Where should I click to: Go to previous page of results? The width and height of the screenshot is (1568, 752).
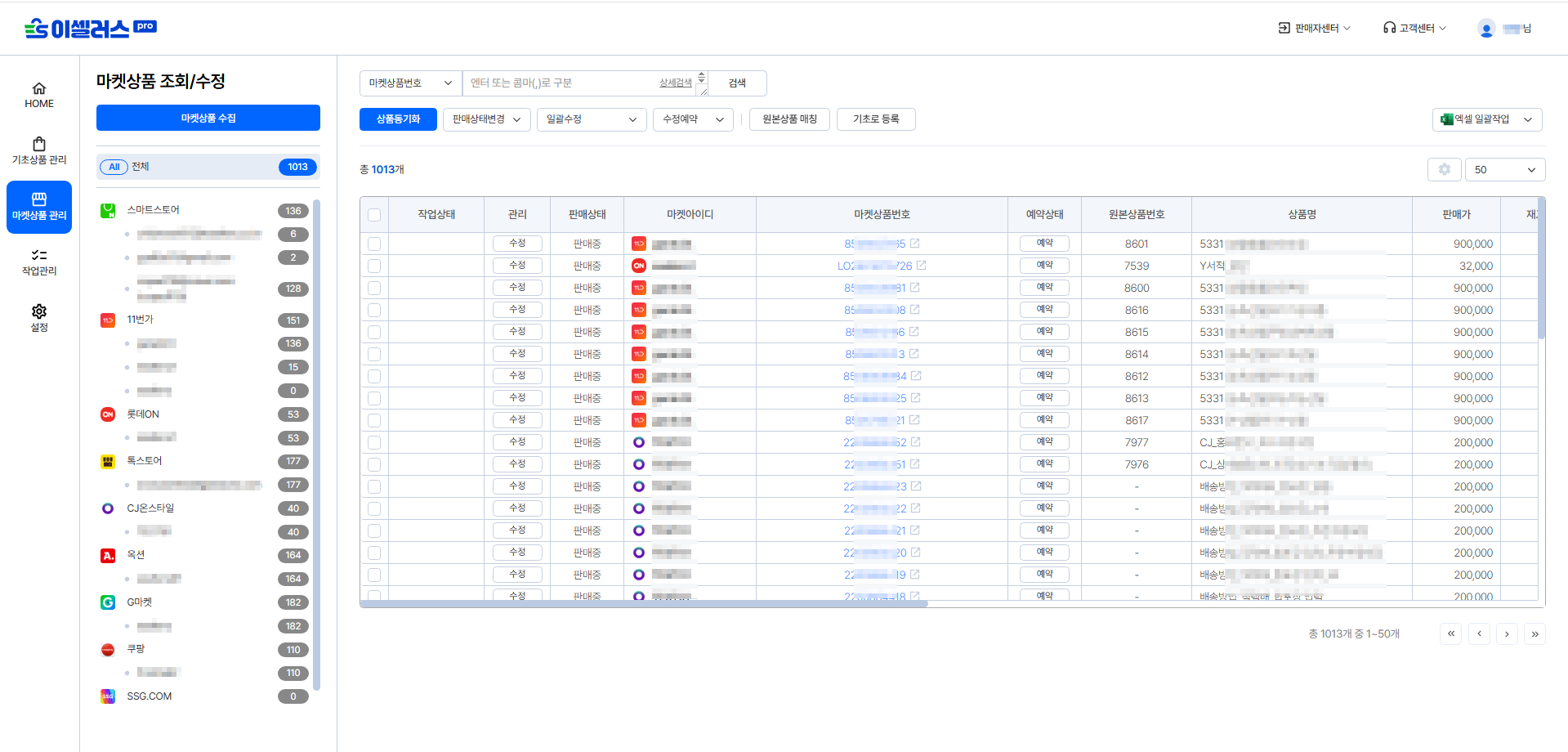[1479, 634]
